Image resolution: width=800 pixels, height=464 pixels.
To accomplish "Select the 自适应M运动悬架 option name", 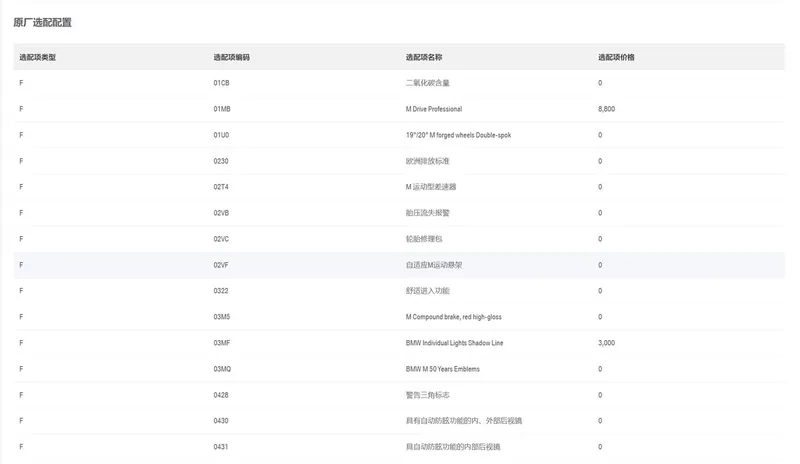I will (x=434, y=265).
